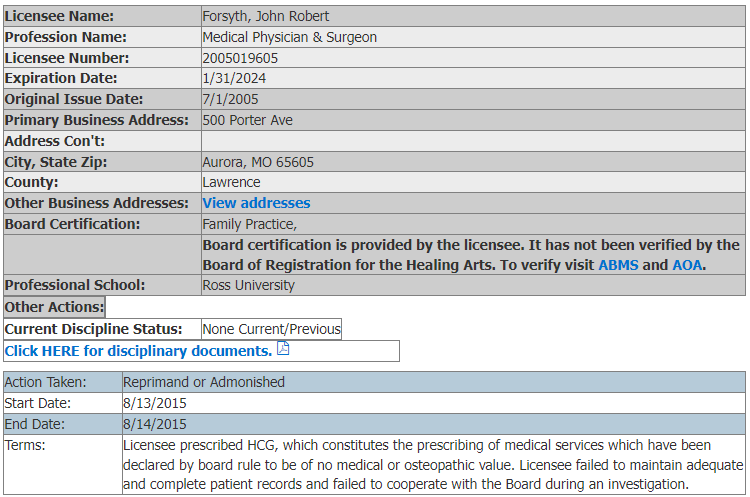Click the 500 Porter Ave address

247,120
